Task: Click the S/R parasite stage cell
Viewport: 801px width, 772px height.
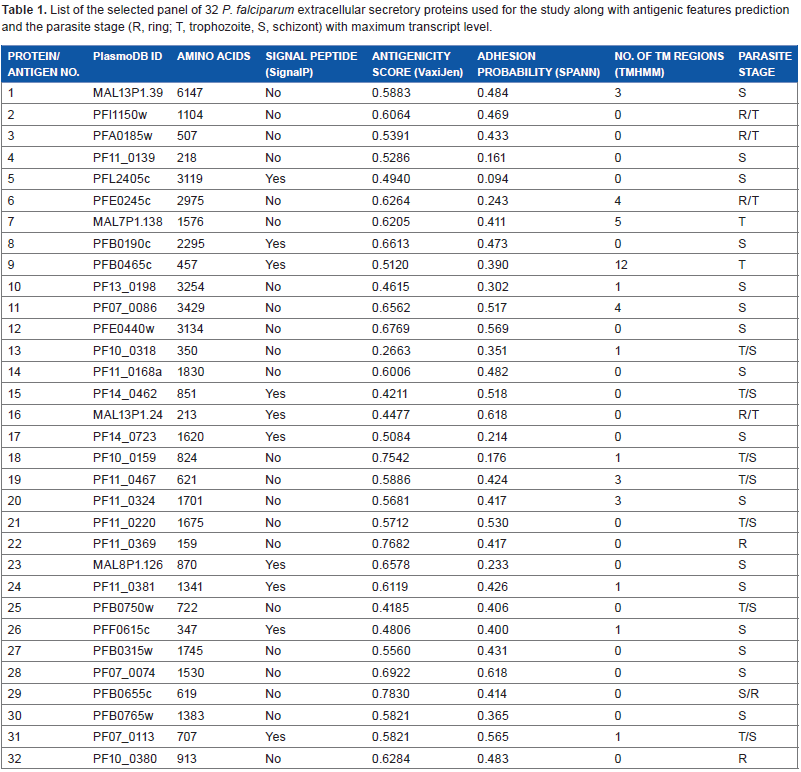Action: tap(748, 694)
